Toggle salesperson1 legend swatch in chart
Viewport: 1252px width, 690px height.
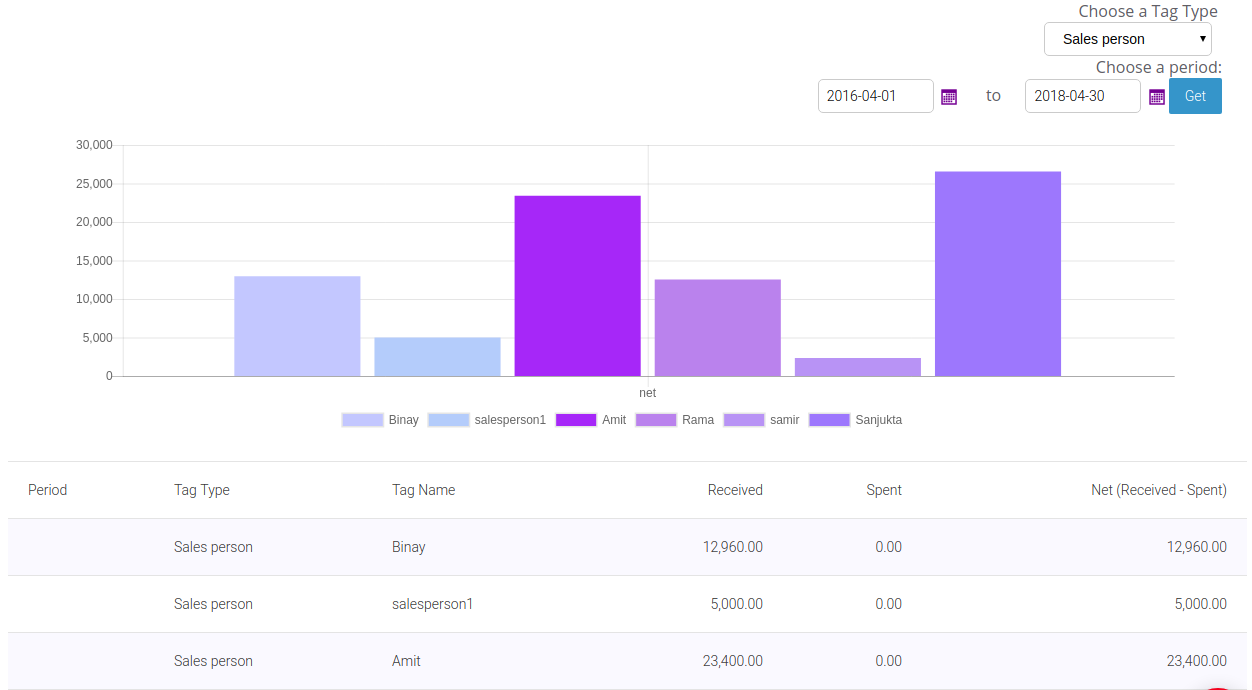[449, 420]
